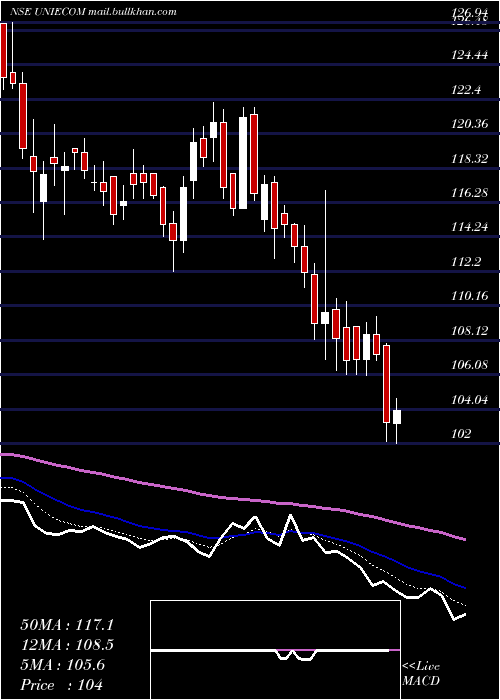Click the 'NSE UNIECOM mail.bullkhan.com' chart title

tap(93, 12)
